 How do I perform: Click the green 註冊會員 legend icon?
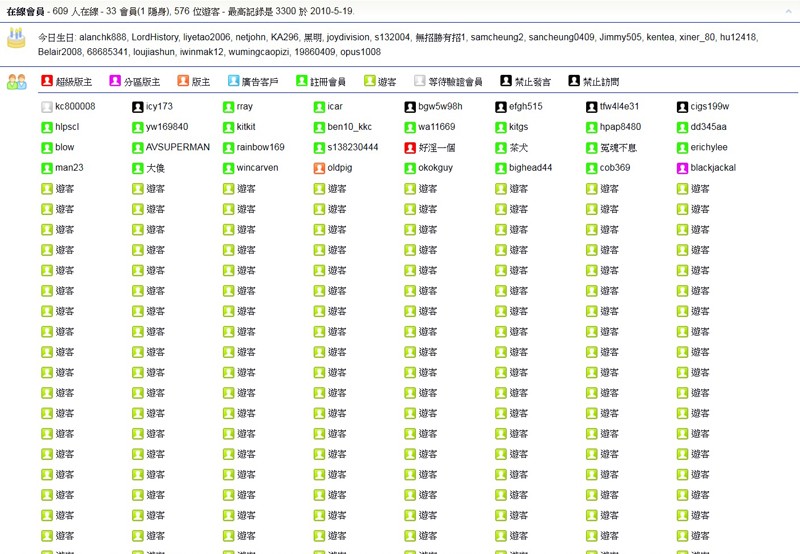302,81
